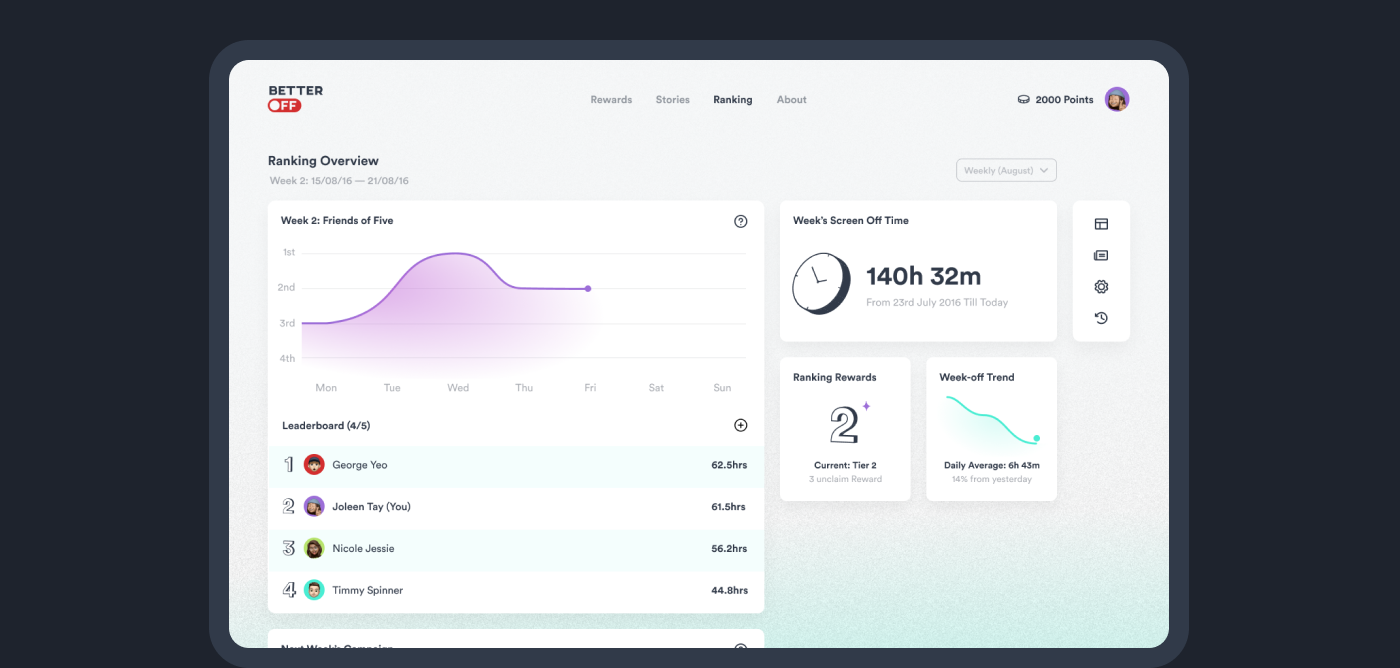Click the 1st rank axis label
The image size is (1400, 668).
coord(289,252)
